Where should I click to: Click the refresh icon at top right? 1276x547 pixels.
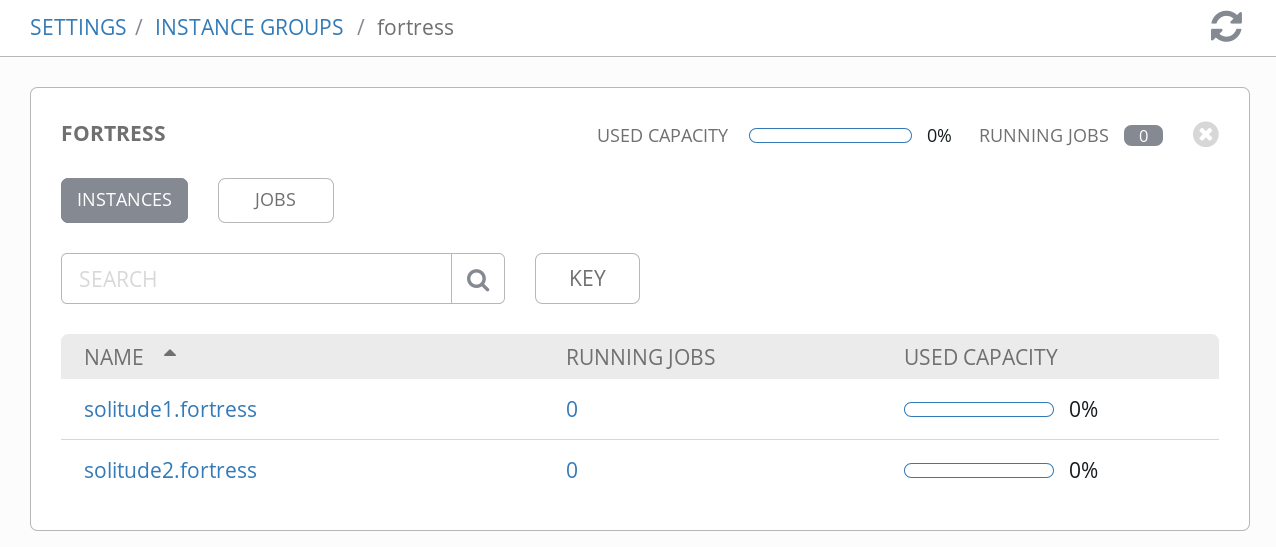pos(1226,27)
